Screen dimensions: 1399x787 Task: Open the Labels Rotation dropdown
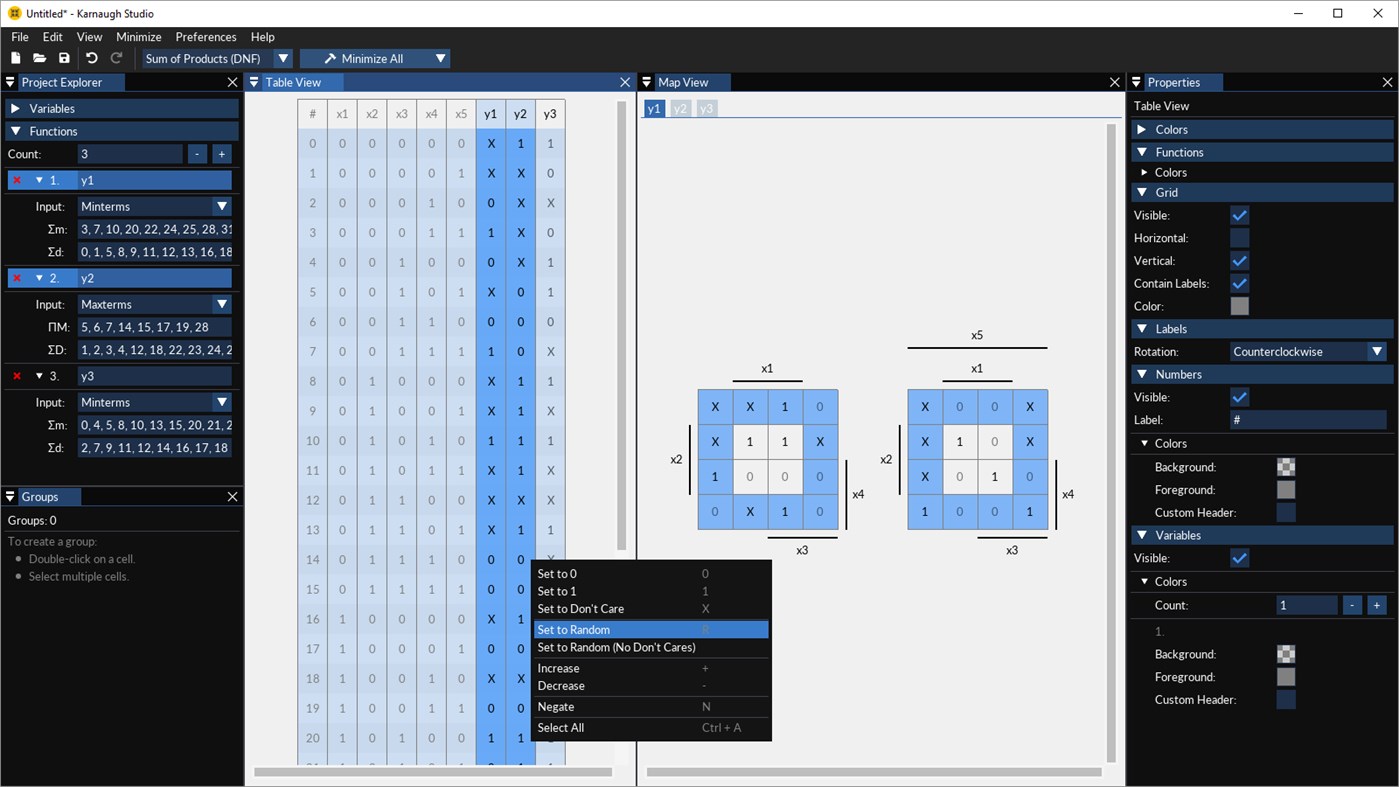(x=1377, y=351)
